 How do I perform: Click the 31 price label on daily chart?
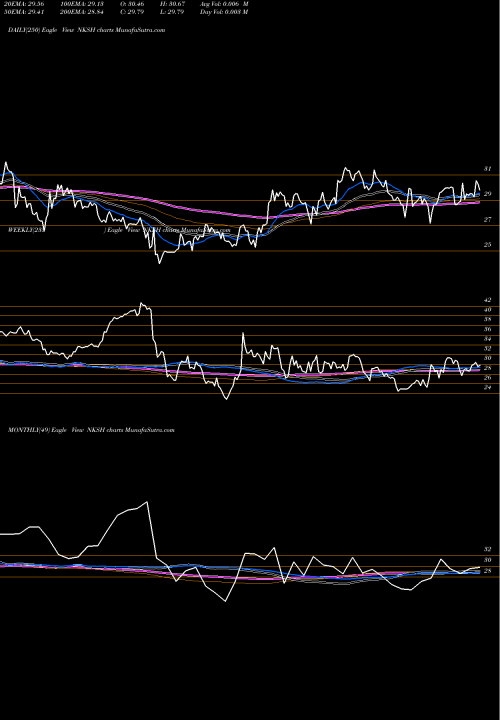coord(488,169)
